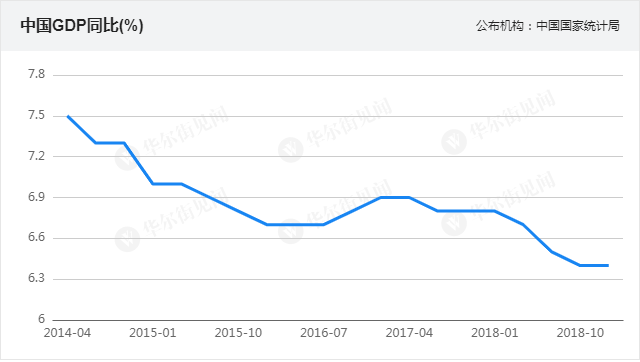
Task: Select the 2018-10 x-axis date label
Action: 580,333
